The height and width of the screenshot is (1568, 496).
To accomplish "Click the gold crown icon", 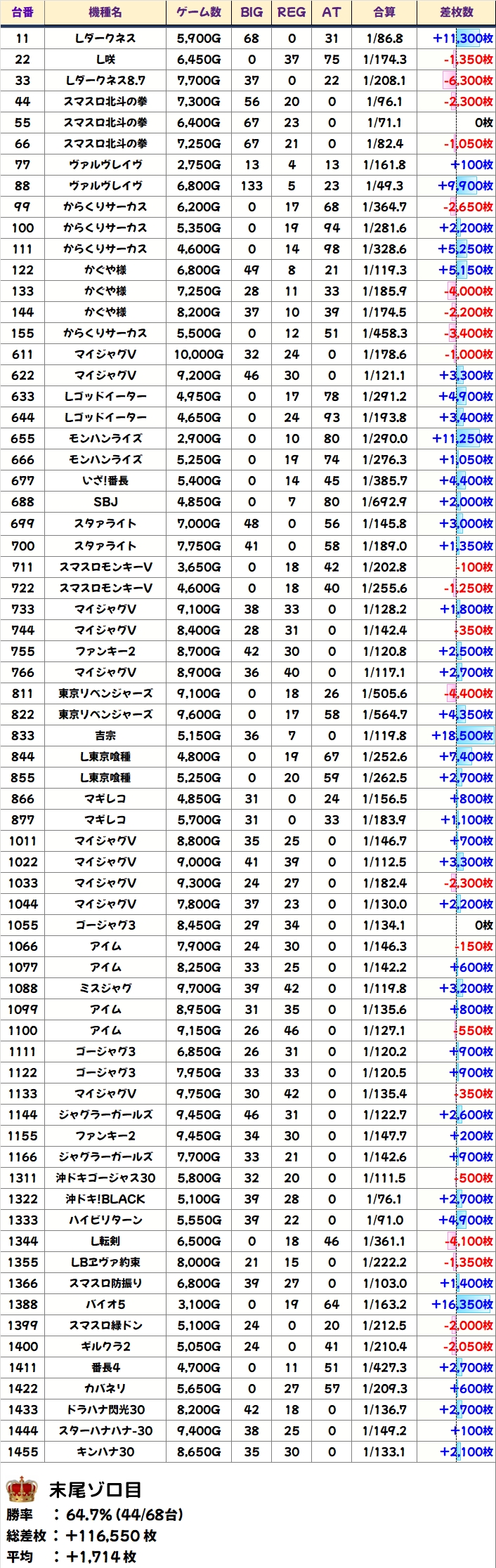I will pyautogui.click(x=22, y=1489).
